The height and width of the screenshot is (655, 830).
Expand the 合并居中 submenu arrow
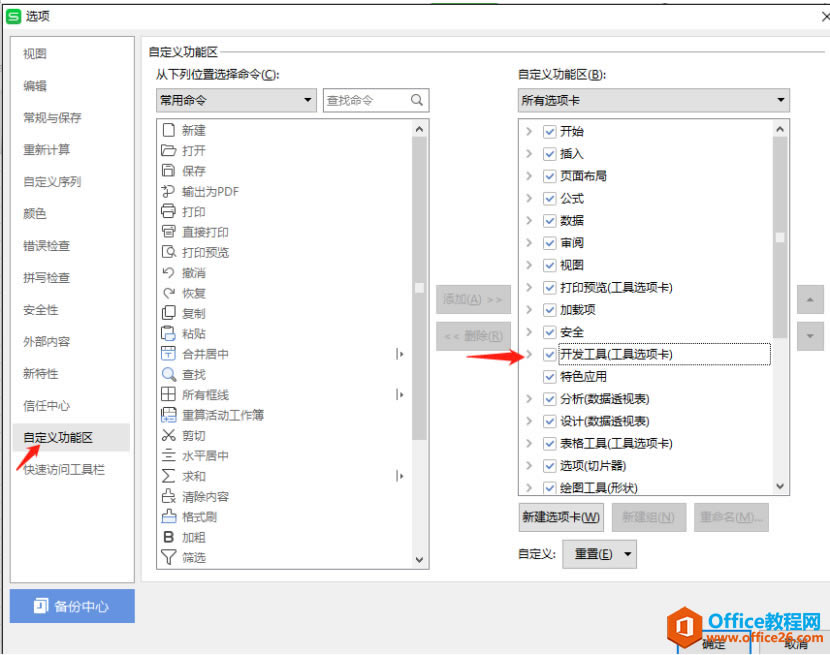[400, 354]
